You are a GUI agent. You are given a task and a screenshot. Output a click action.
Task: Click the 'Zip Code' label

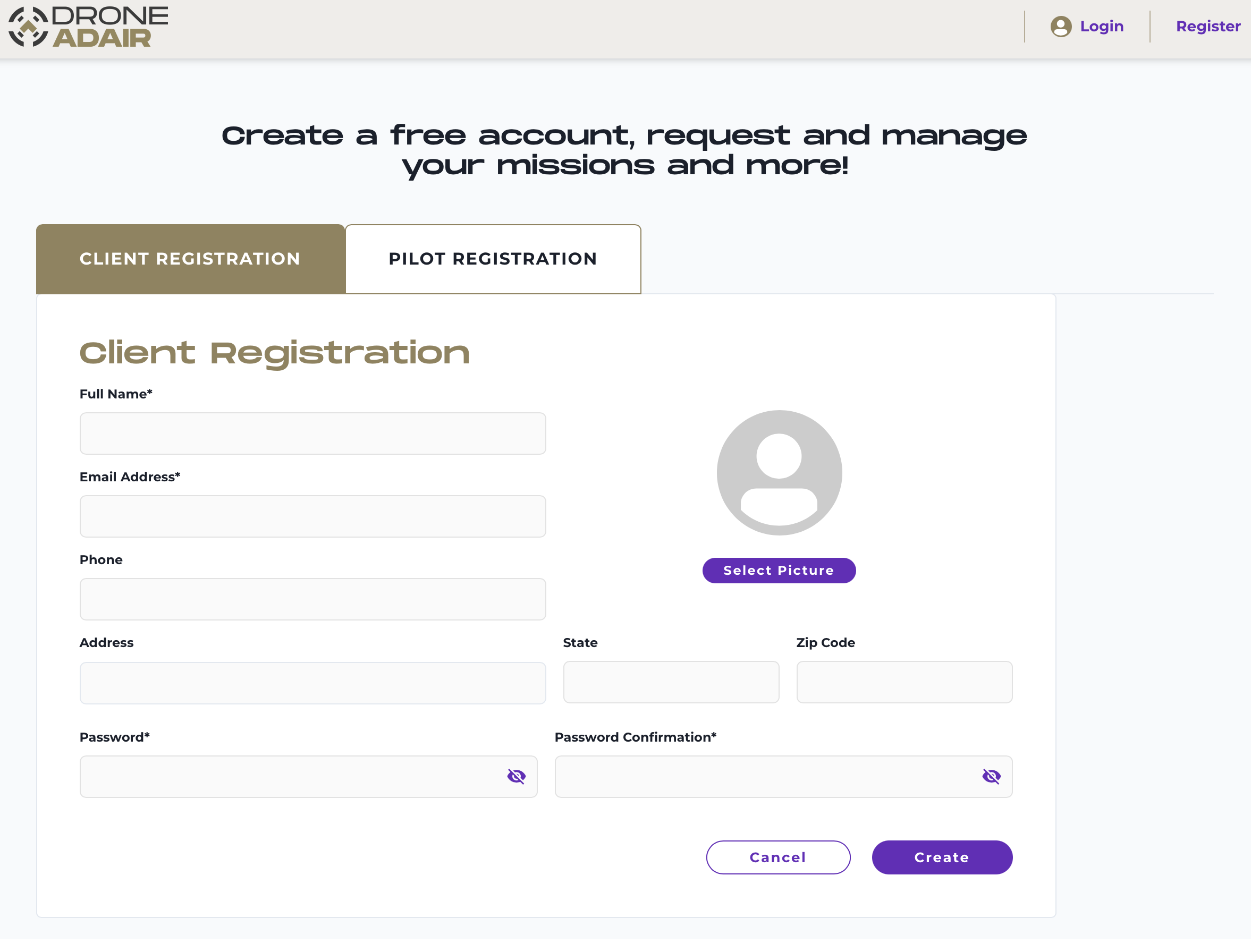click(825, 643)
